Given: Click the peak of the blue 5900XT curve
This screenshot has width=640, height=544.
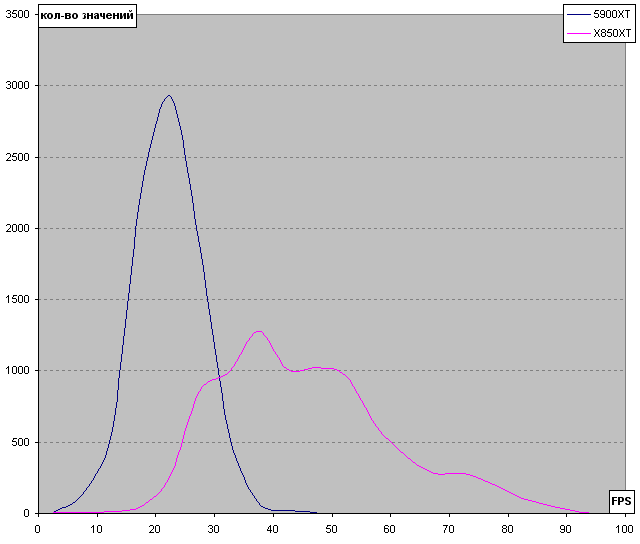Looking at the screenshot, I should (x=169, y=95).
